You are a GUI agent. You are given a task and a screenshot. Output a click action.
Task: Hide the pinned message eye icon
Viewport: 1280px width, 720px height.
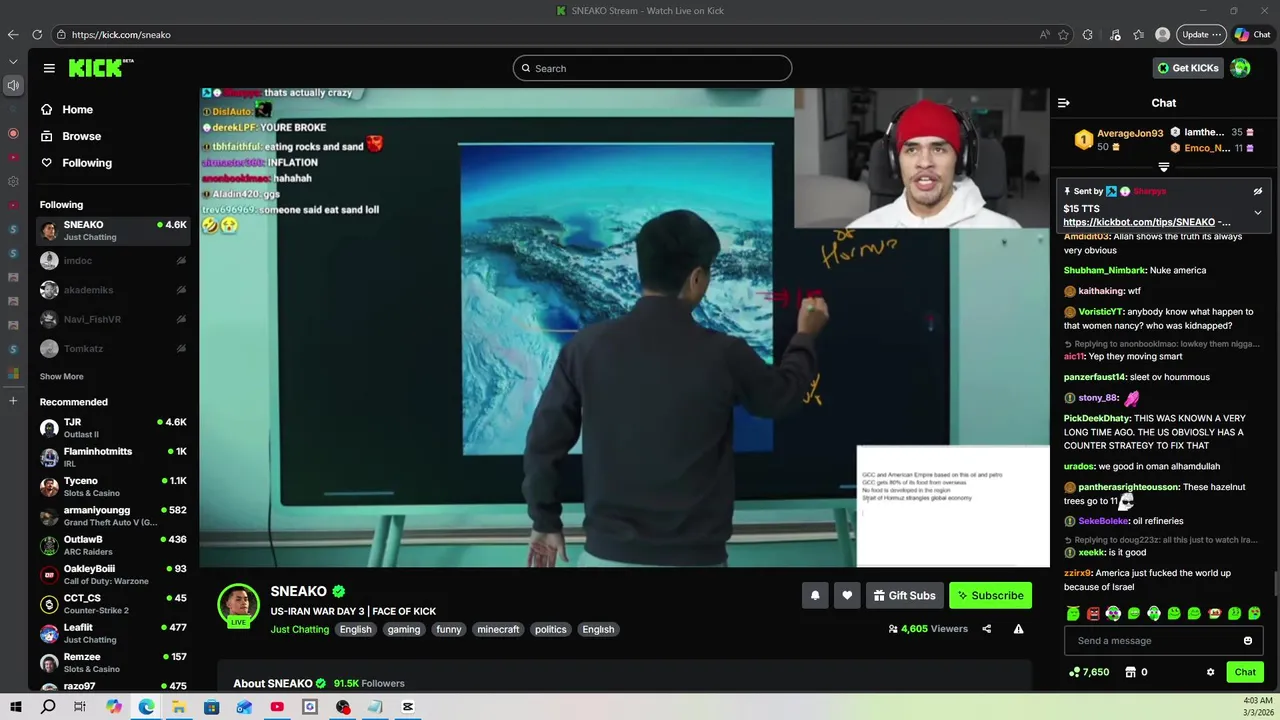(1258, 191)
